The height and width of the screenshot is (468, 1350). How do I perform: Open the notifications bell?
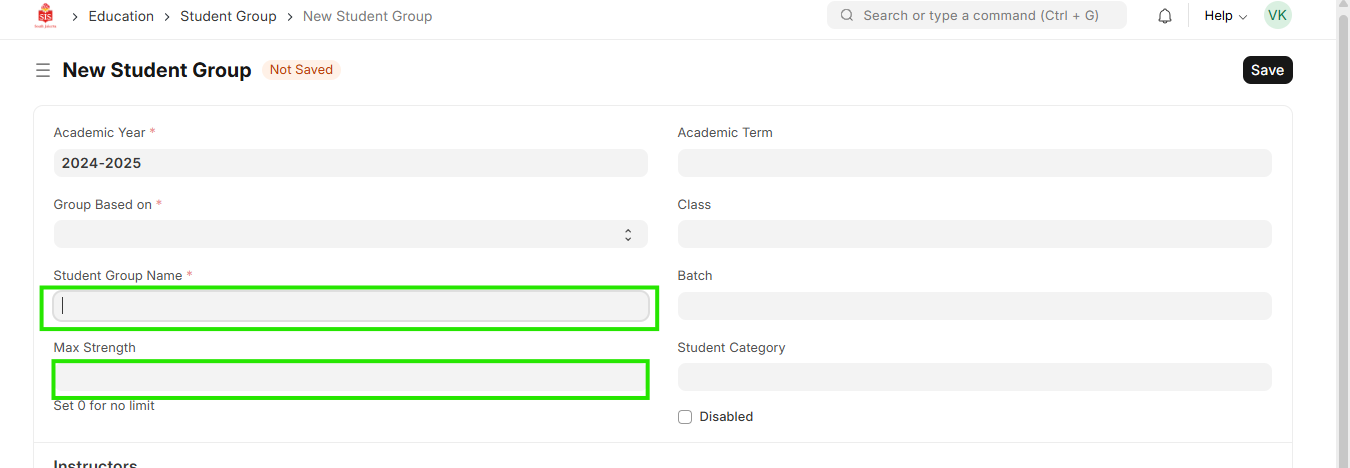pos(1165,16)
